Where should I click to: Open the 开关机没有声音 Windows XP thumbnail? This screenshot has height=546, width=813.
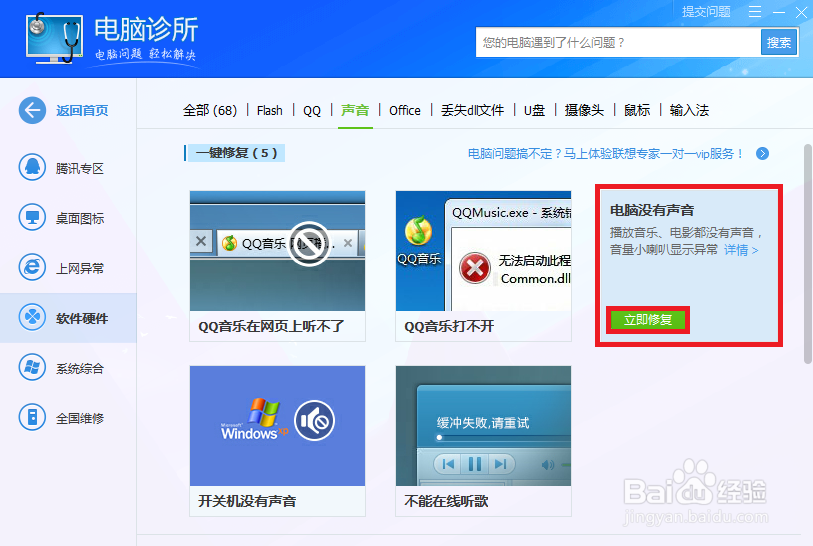tap(277, 426)
